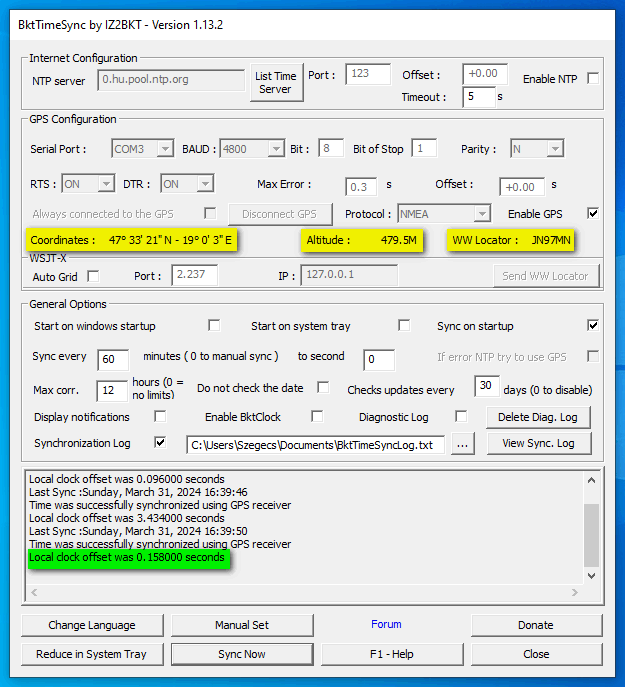Screen dimensions: 625x687
Task: Click log scroll down arrow
Action: [591, 576]
